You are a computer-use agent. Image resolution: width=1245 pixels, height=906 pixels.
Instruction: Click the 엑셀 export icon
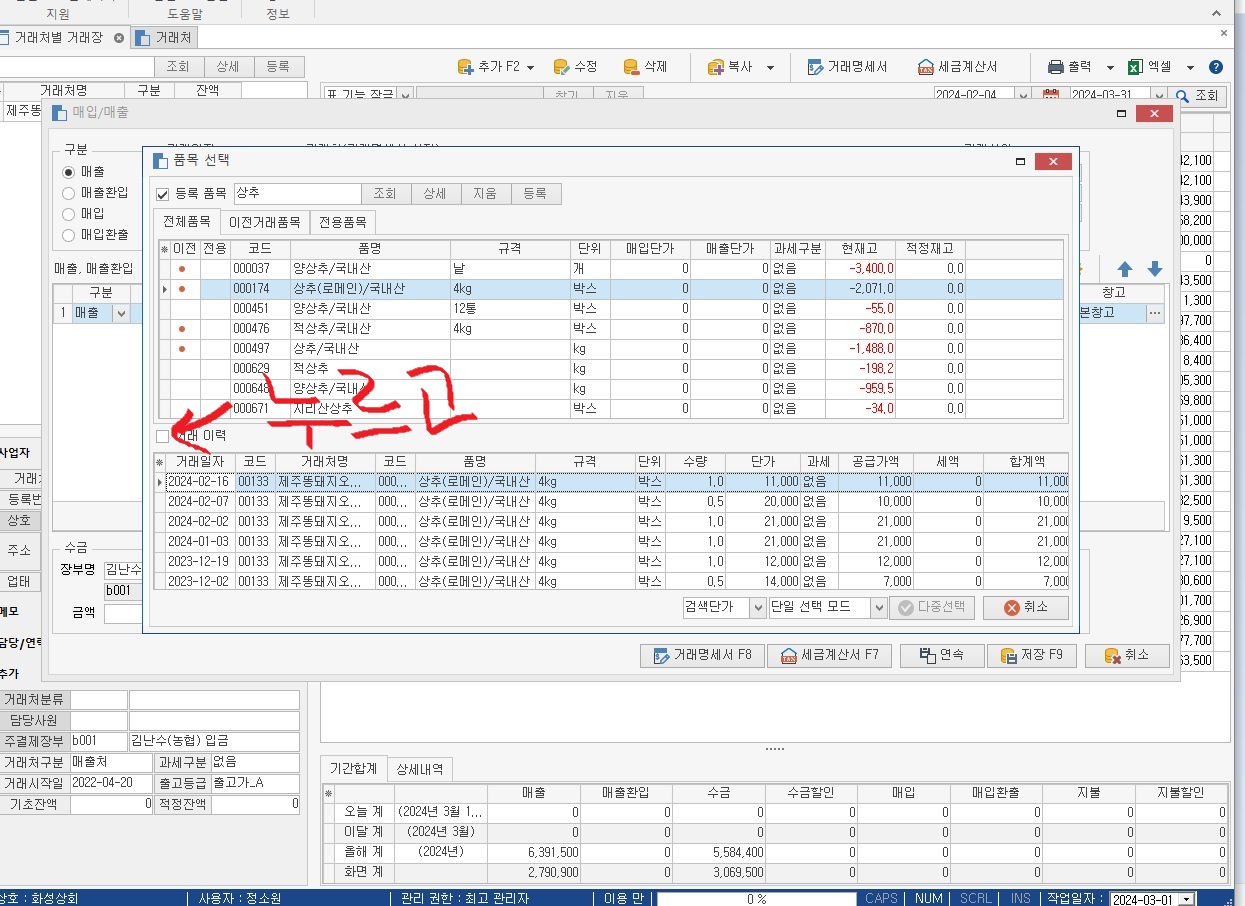pyautogui.click(x=1135, y=67)
